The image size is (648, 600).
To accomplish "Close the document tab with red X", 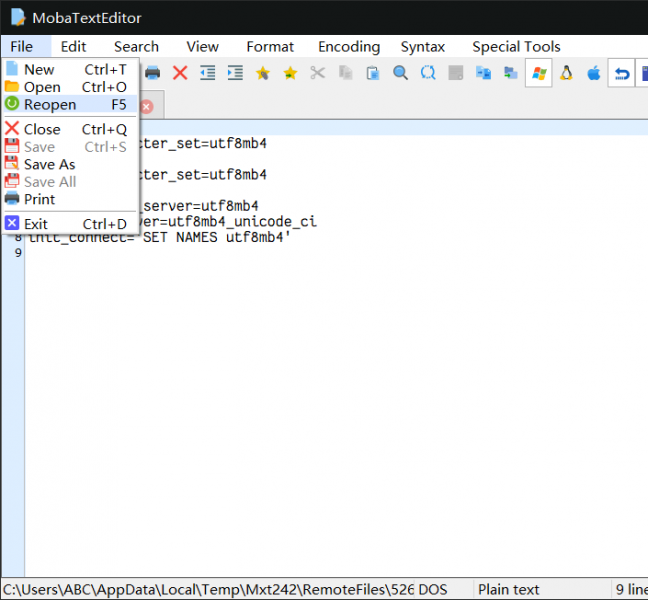I will click(146, 107).
